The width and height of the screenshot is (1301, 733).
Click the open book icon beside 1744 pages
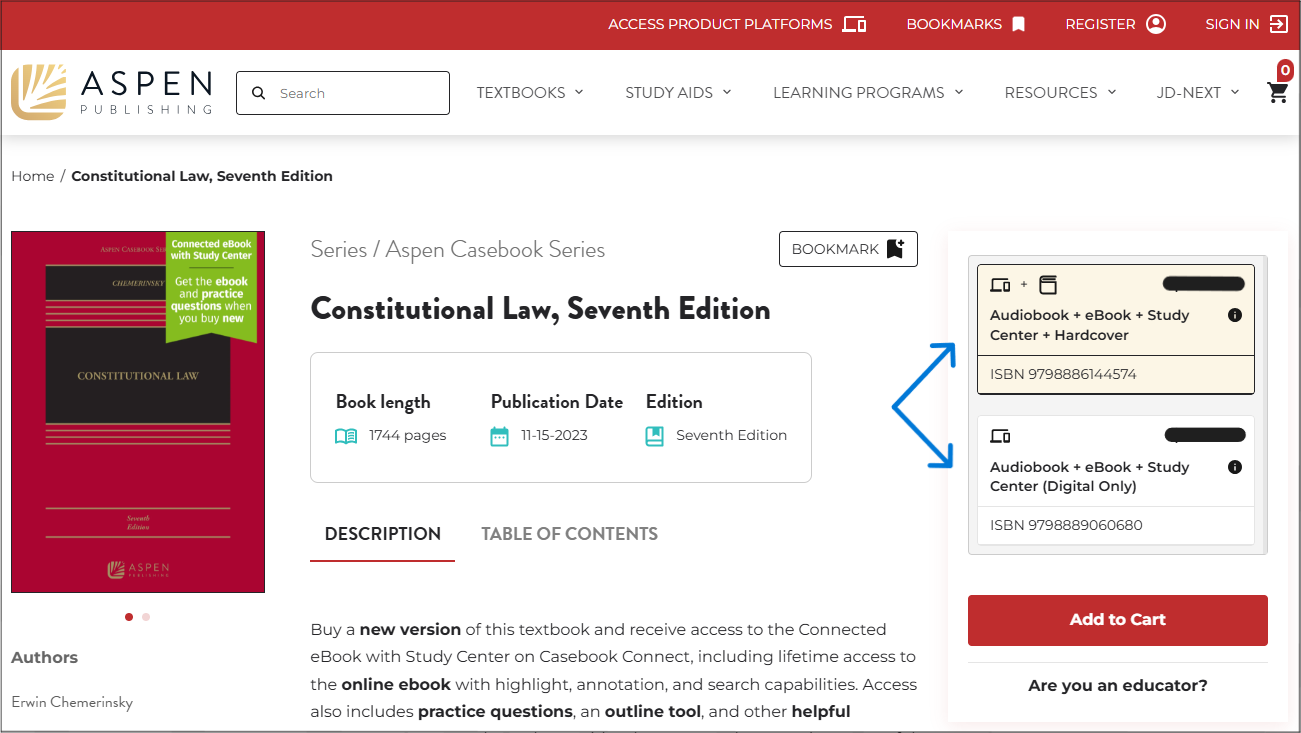tap(346, 436)
